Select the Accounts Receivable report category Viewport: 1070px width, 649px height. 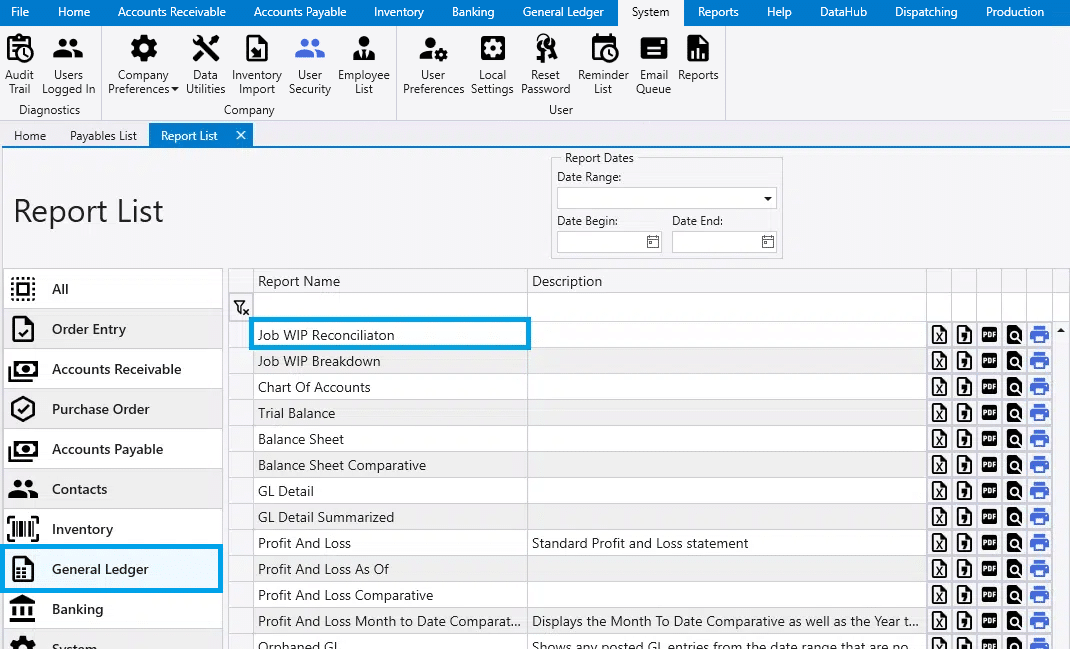tap(113, 369)
